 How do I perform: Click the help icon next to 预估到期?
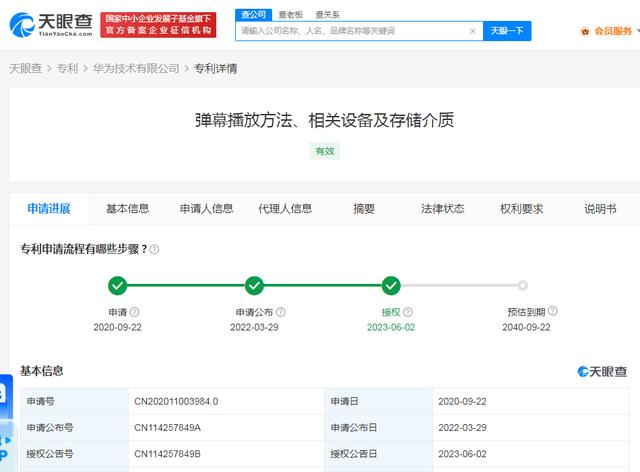coord(553,311)
